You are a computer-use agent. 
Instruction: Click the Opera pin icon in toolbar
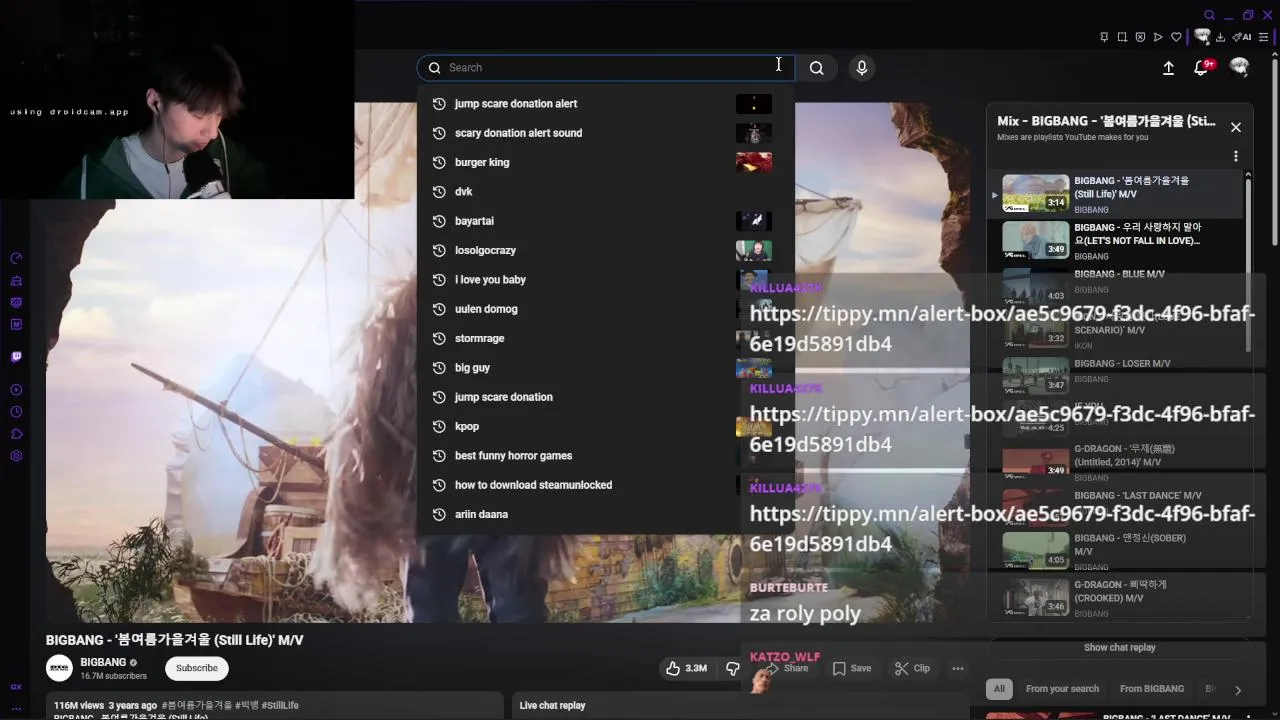coord(1104,37)
